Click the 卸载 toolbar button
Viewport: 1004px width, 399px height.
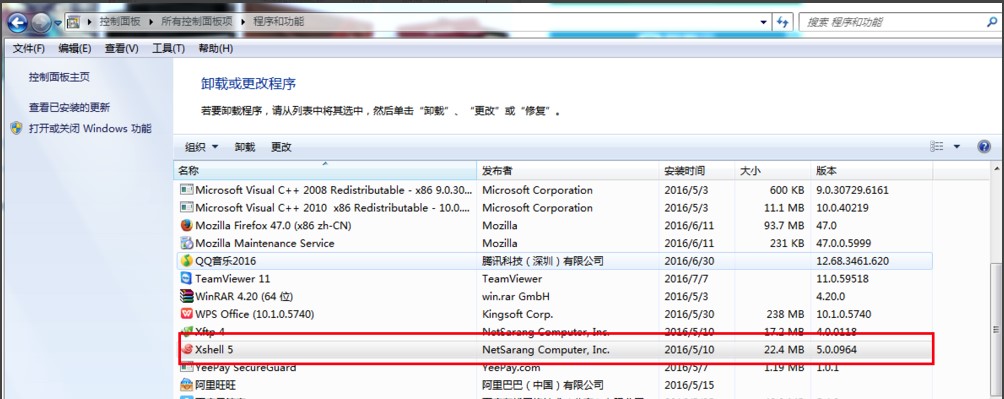pyautogui.click(x=245, y=147)
